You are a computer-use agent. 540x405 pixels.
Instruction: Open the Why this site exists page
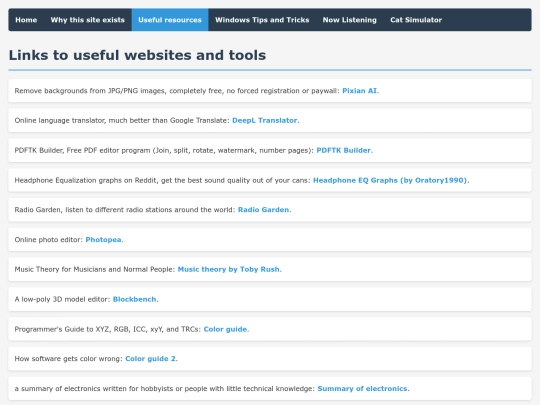click(87, 20)
